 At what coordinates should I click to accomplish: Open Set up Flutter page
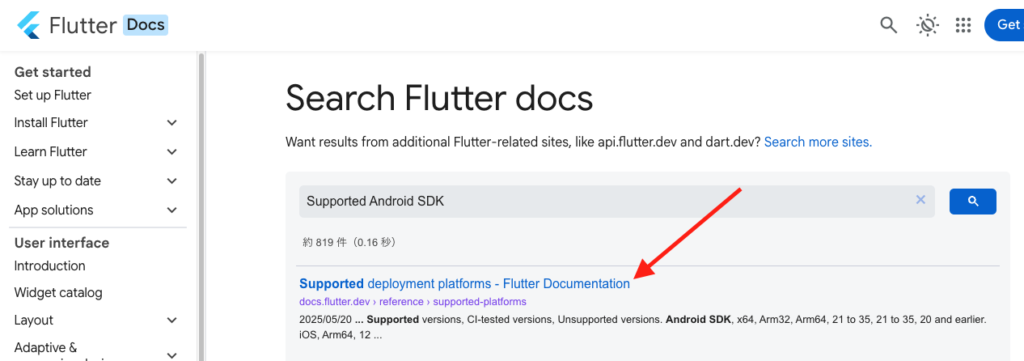point(52,95)
